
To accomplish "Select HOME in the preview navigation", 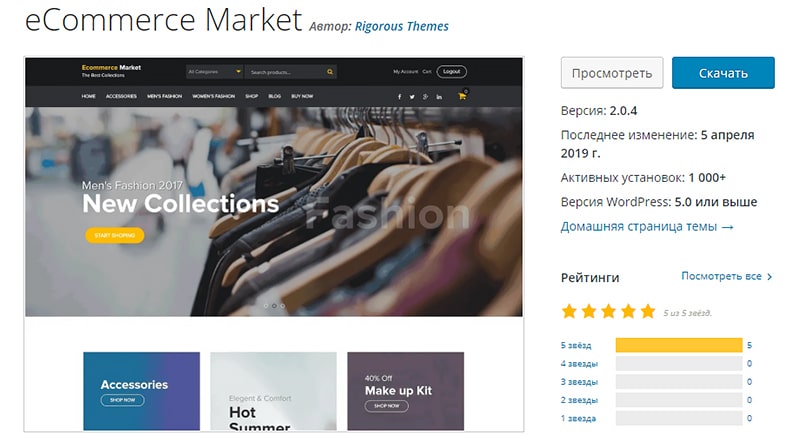I will [88, 96].
